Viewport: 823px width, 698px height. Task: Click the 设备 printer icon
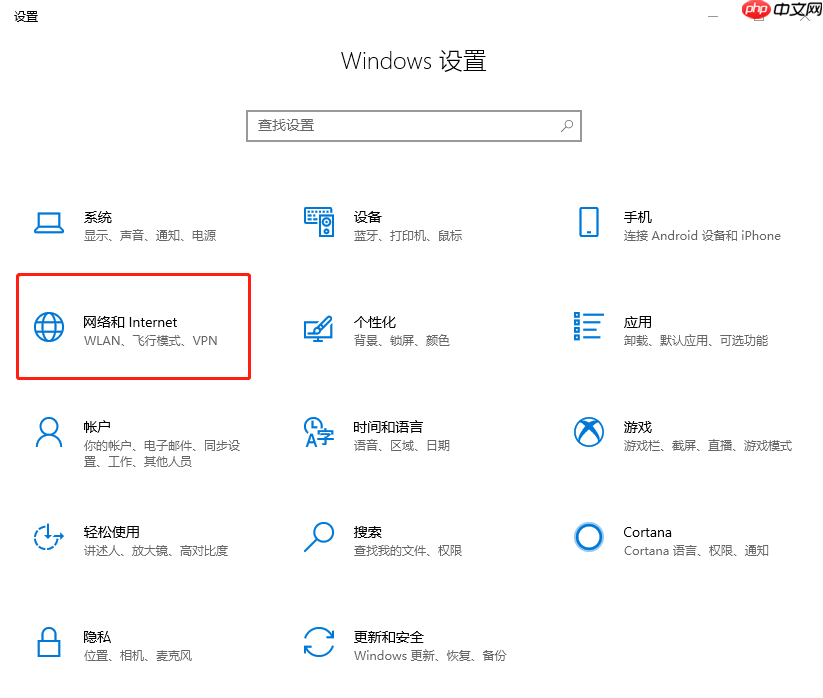click(x=318, y=223)
